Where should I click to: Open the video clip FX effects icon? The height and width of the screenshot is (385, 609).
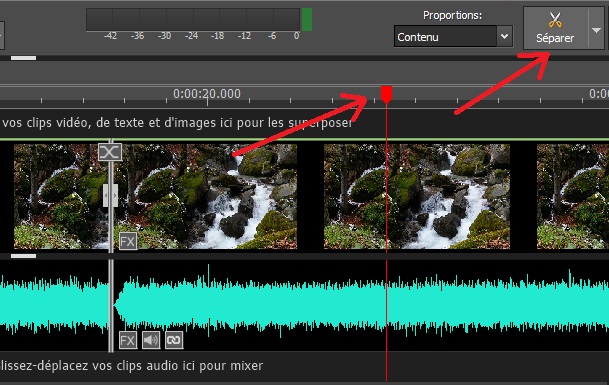(x=128, y=242)
